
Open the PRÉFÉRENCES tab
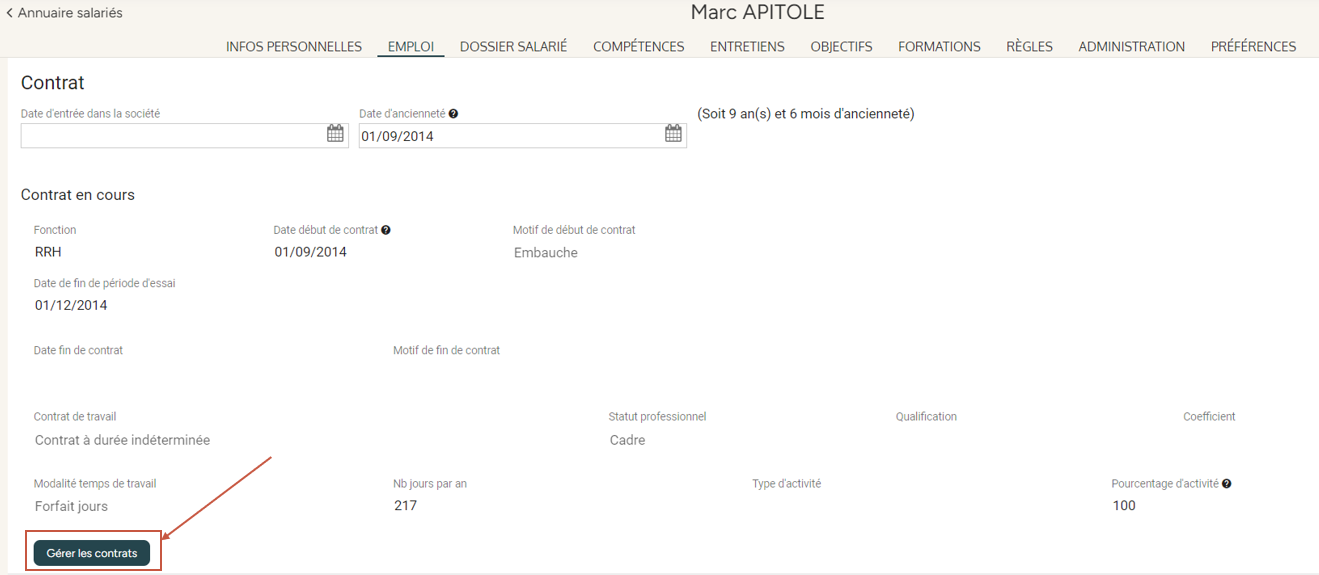pyautogui.click(x=1253, y=47)
